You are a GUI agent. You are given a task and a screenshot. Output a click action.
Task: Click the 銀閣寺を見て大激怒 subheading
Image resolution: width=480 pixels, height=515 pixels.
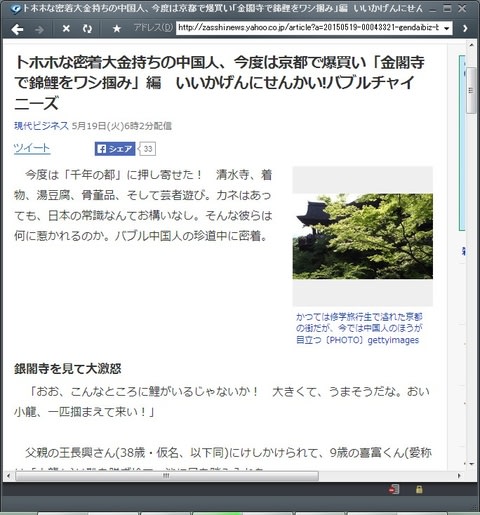tap(68, 369)
